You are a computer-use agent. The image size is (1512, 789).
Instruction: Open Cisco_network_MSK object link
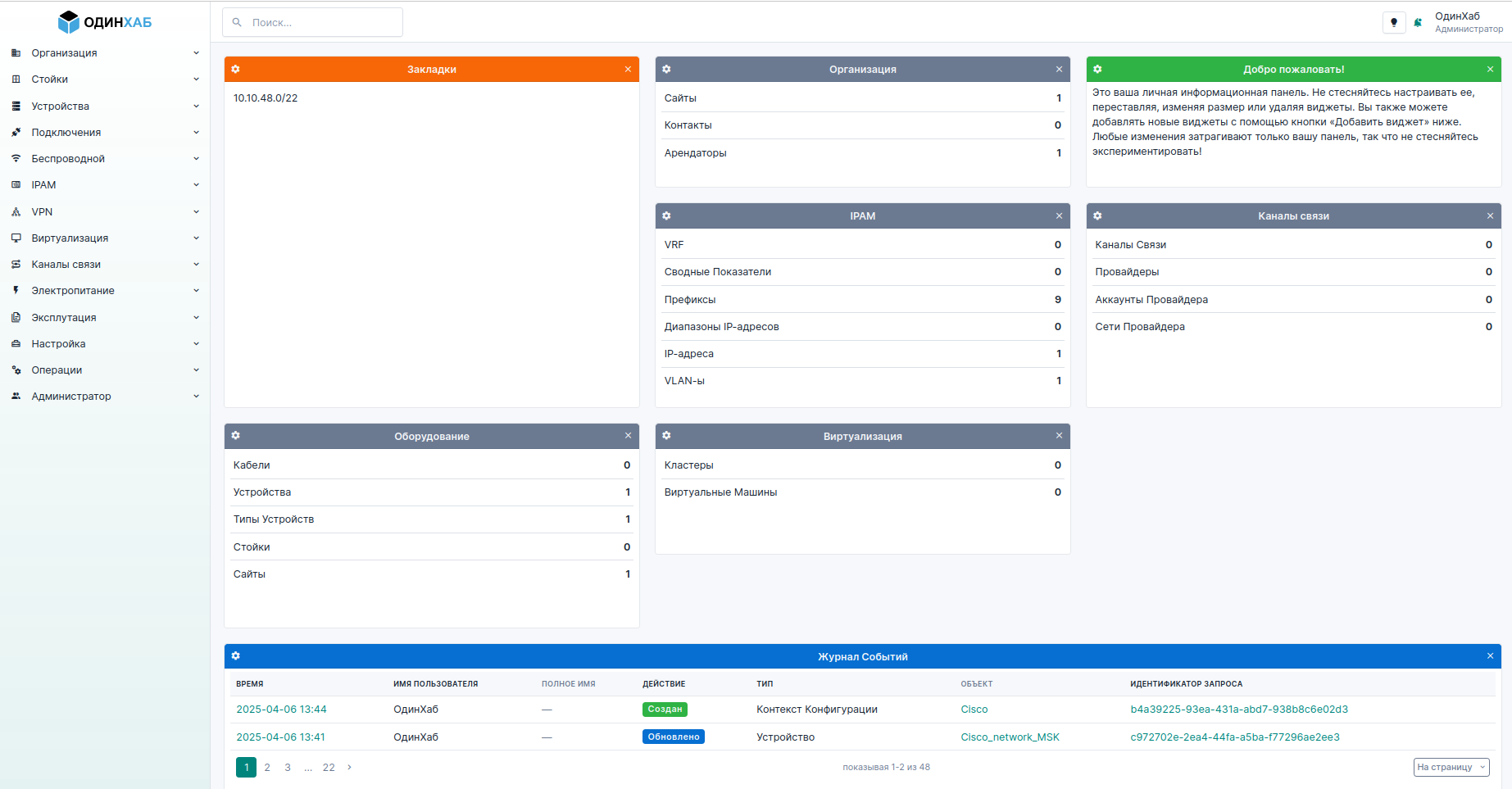(x=1010, y=737)
